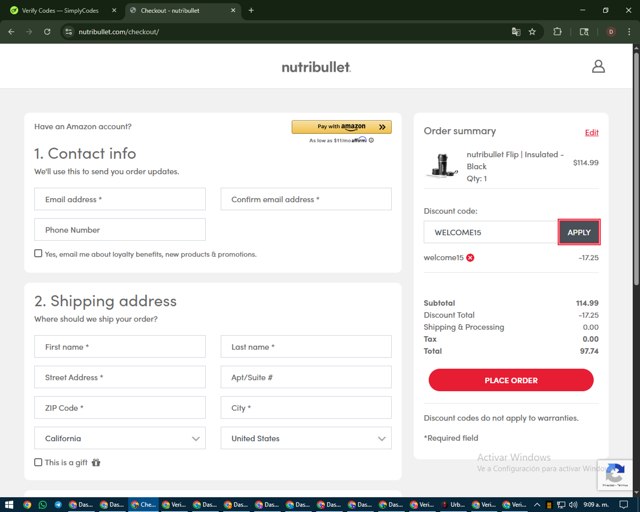Click the gift box icon
Viewport: 640px width, 512px height.
96,462
